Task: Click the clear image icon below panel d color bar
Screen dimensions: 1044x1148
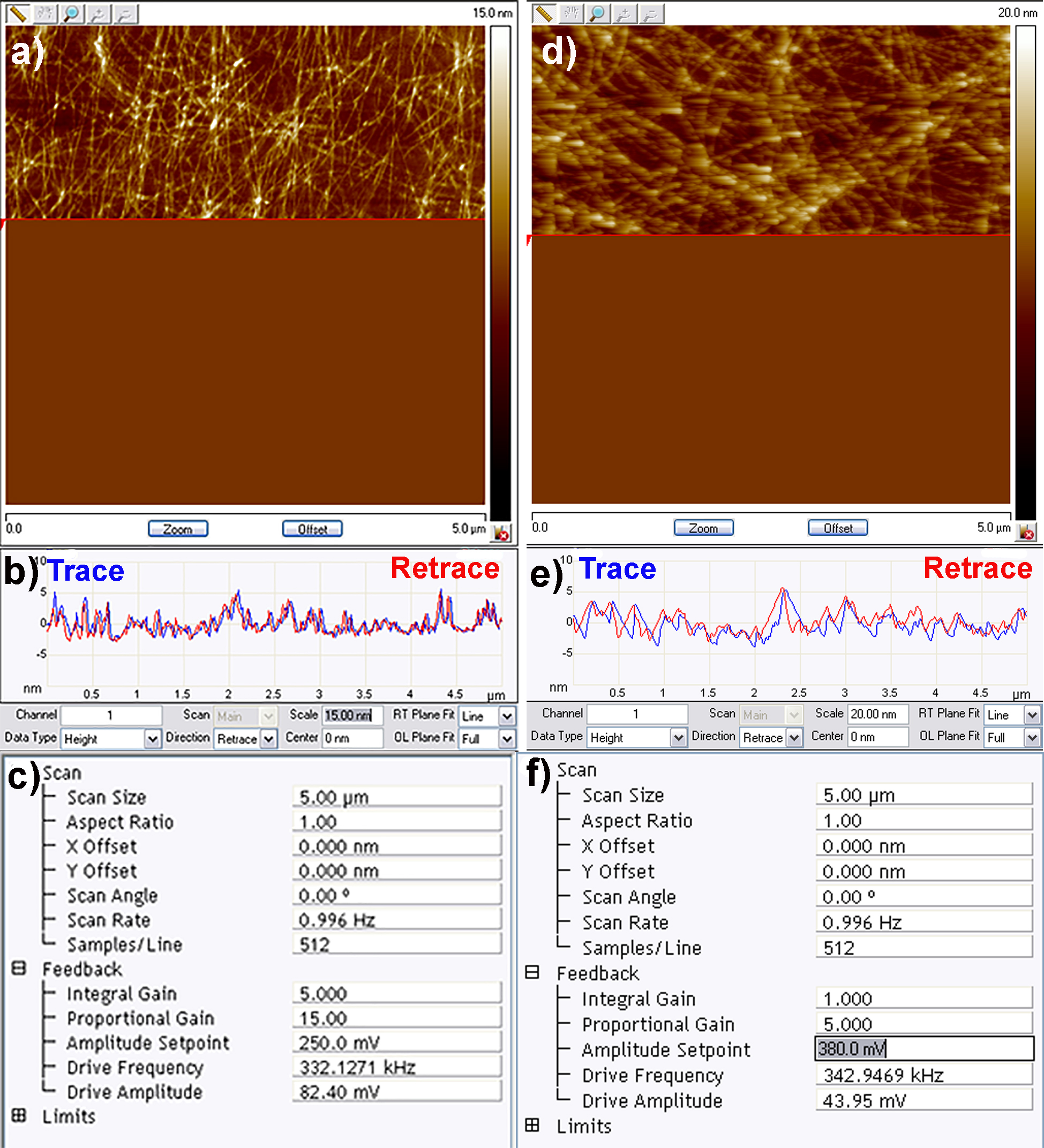Action: [x=1027, y=532]
